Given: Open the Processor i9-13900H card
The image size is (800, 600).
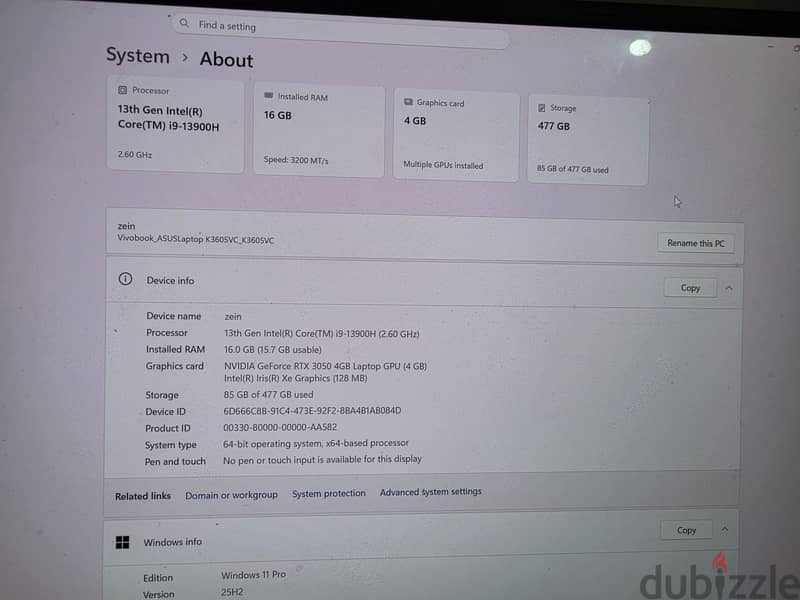Looking at the screenshot, I should 175,124.
